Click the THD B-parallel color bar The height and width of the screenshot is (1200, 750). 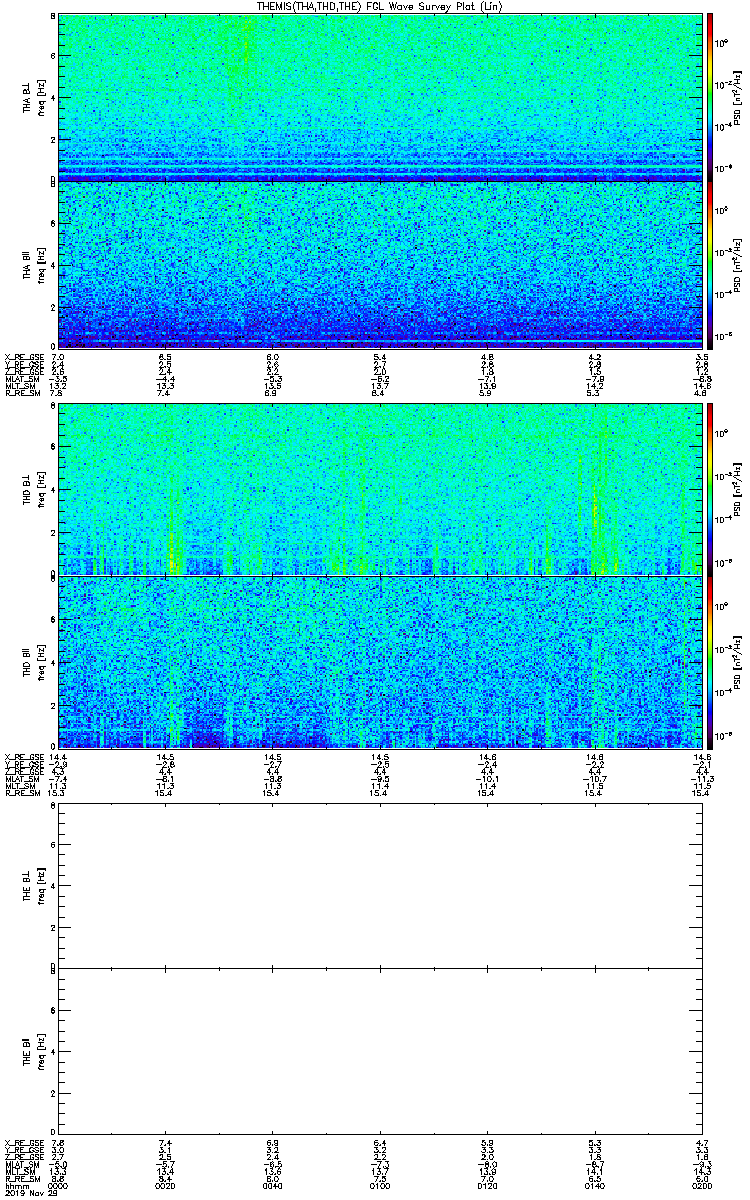[711, 663]
